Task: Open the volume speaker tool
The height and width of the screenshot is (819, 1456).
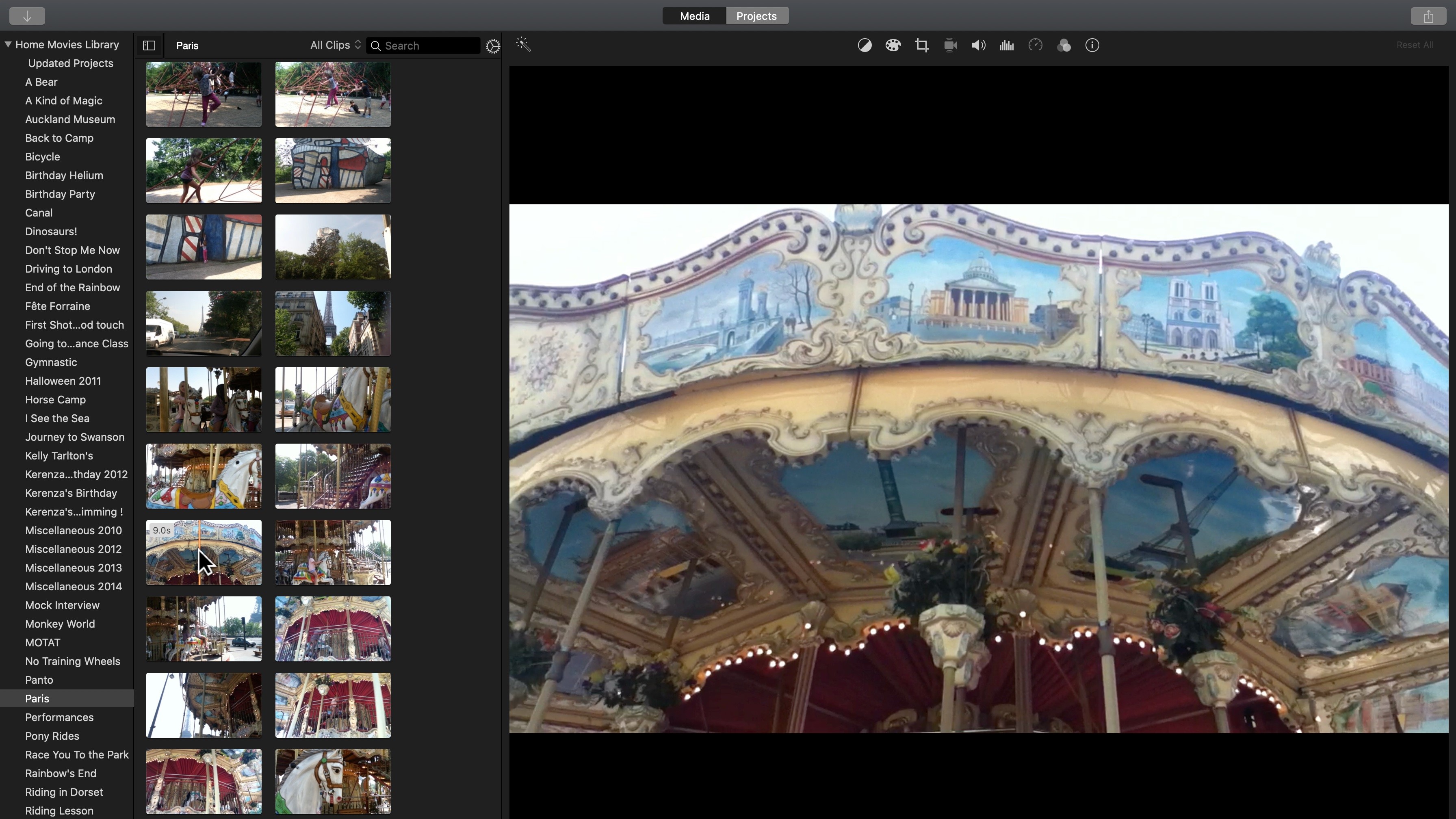Action: (x=978, y=45)
